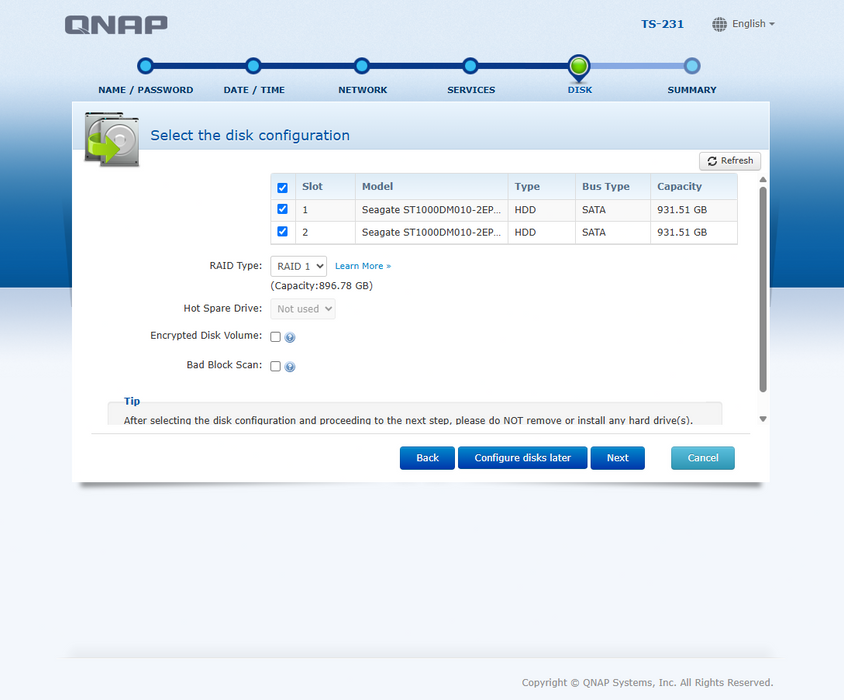
Task: Click the Refresh button
Action: (730, 161)
